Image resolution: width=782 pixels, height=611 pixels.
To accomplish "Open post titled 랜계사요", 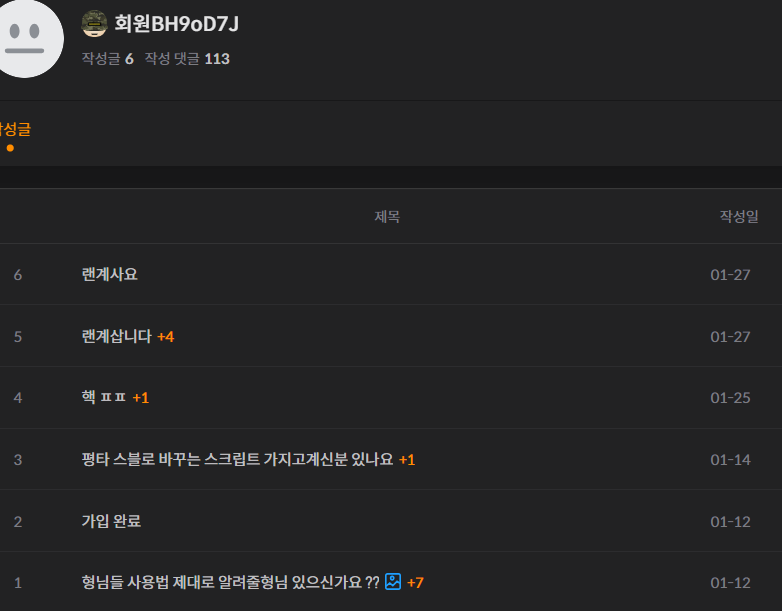I will 109,274.
